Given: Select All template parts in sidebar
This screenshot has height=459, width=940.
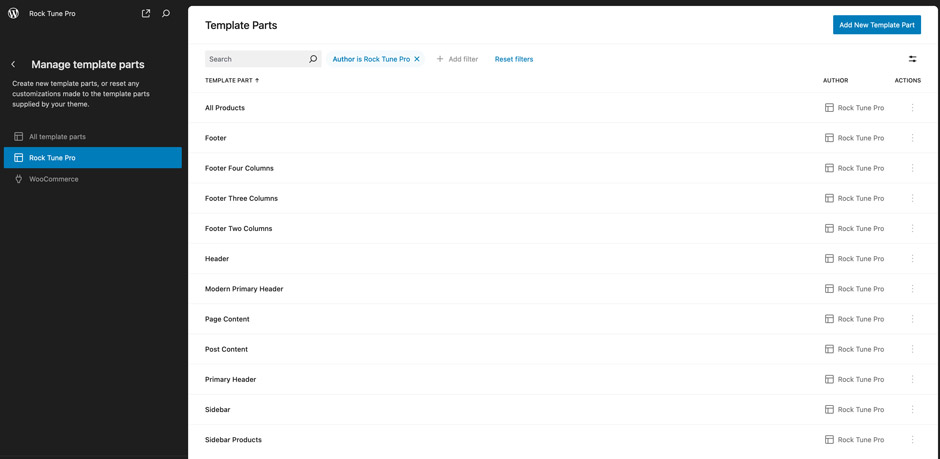Looking at the screenshot, I should point(57,136).
